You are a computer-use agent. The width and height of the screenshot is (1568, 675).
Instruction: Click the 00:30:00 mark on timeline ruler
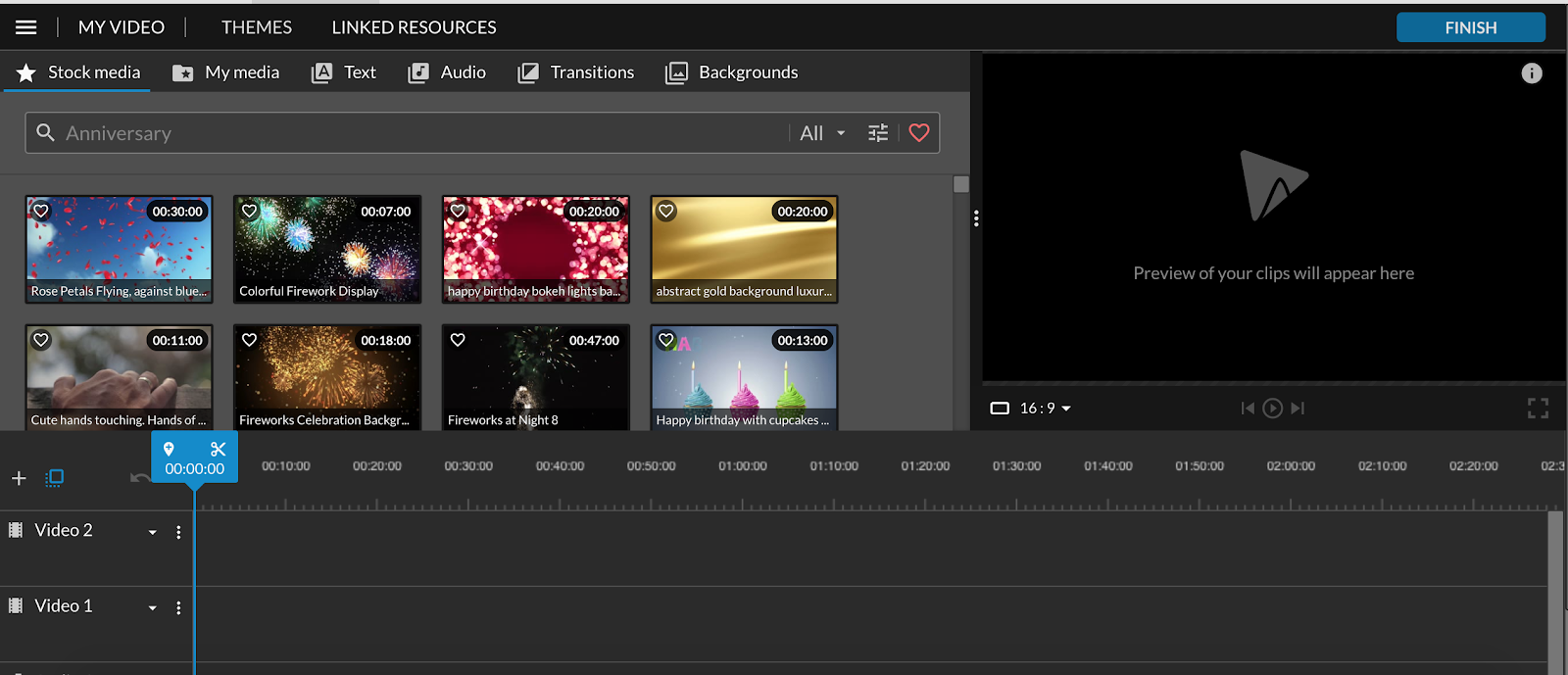pyautogui.click(x=468, y=466)
